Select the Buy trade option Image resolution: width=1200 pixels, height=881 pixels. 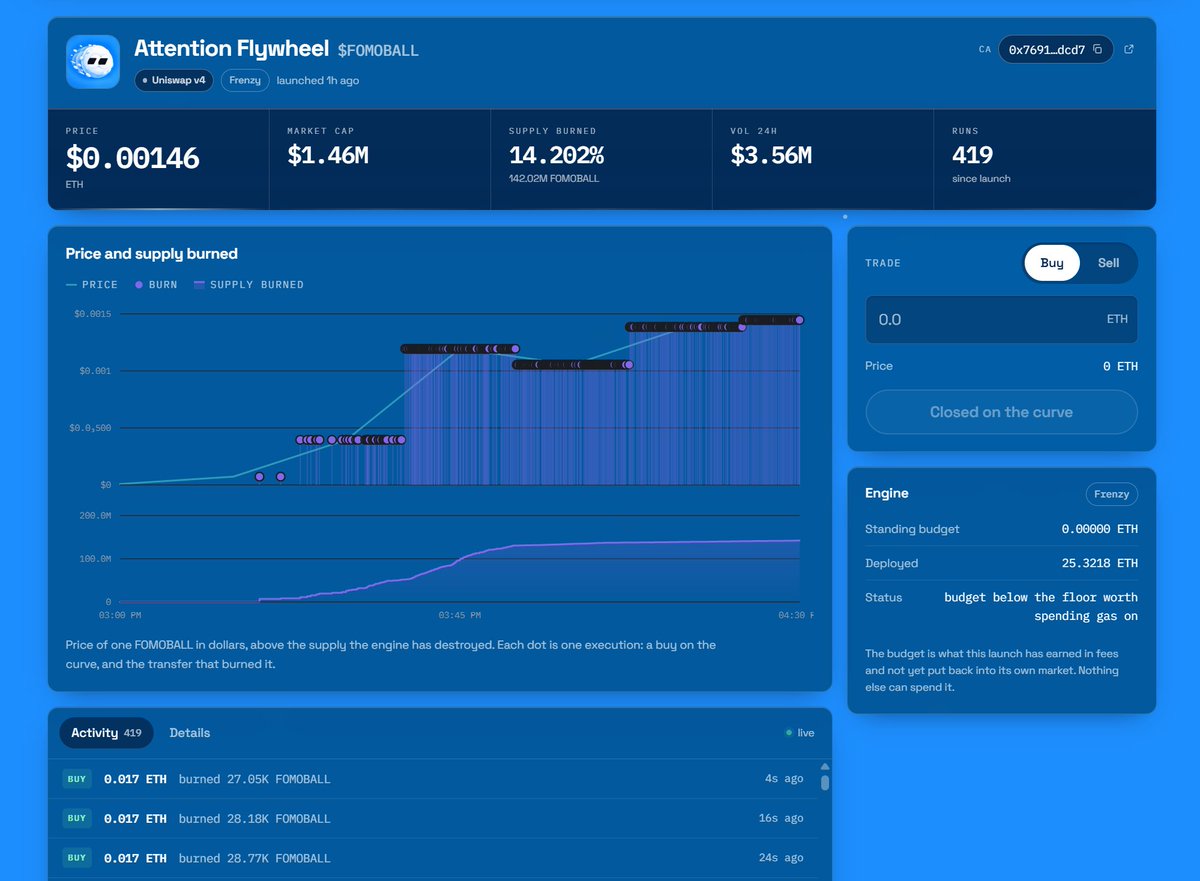[x=1052, y=263]
